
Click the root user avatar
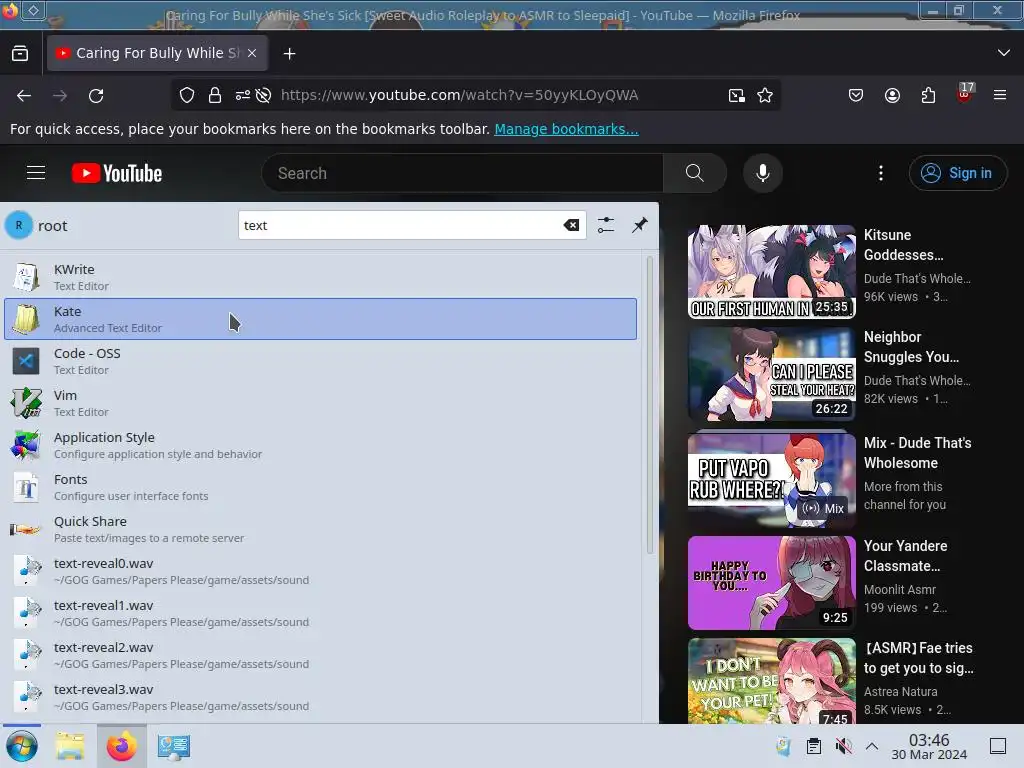[x=19, y=225]
